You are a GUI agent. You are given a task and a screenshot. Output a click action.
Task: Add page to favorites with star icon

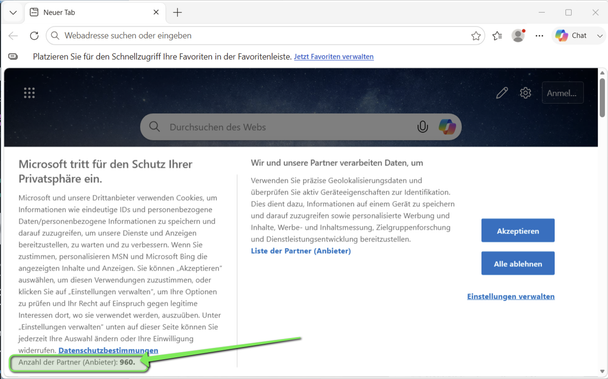476,36
